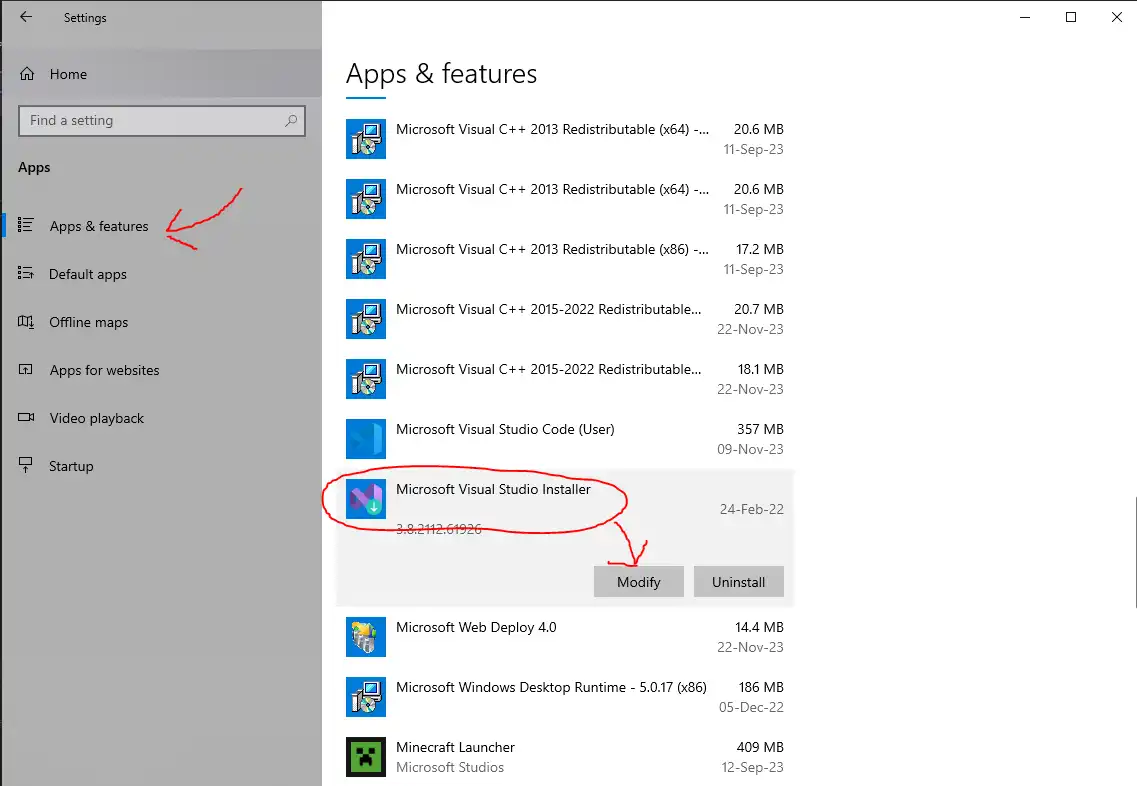Select 'Microsoft Visual C++ 2013 Redistributable (x86)' name
Screen dimensions: 1137x786
coord(553,249)
